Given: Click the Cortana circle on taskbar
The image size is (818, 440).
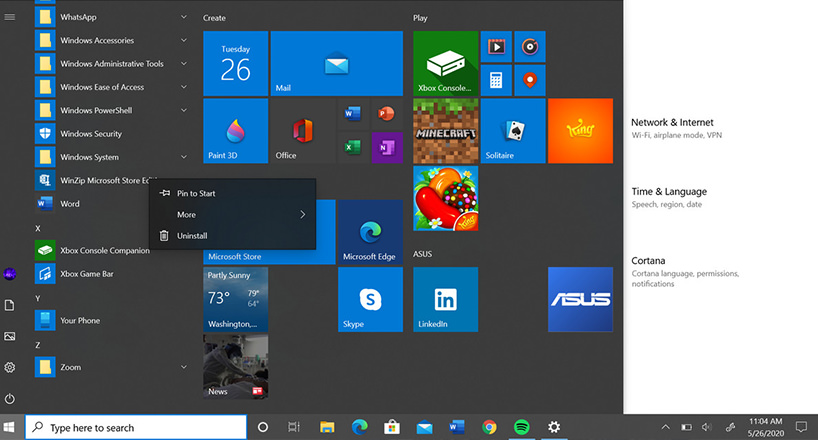Looking at the screenshot, I should click(263, 427).
